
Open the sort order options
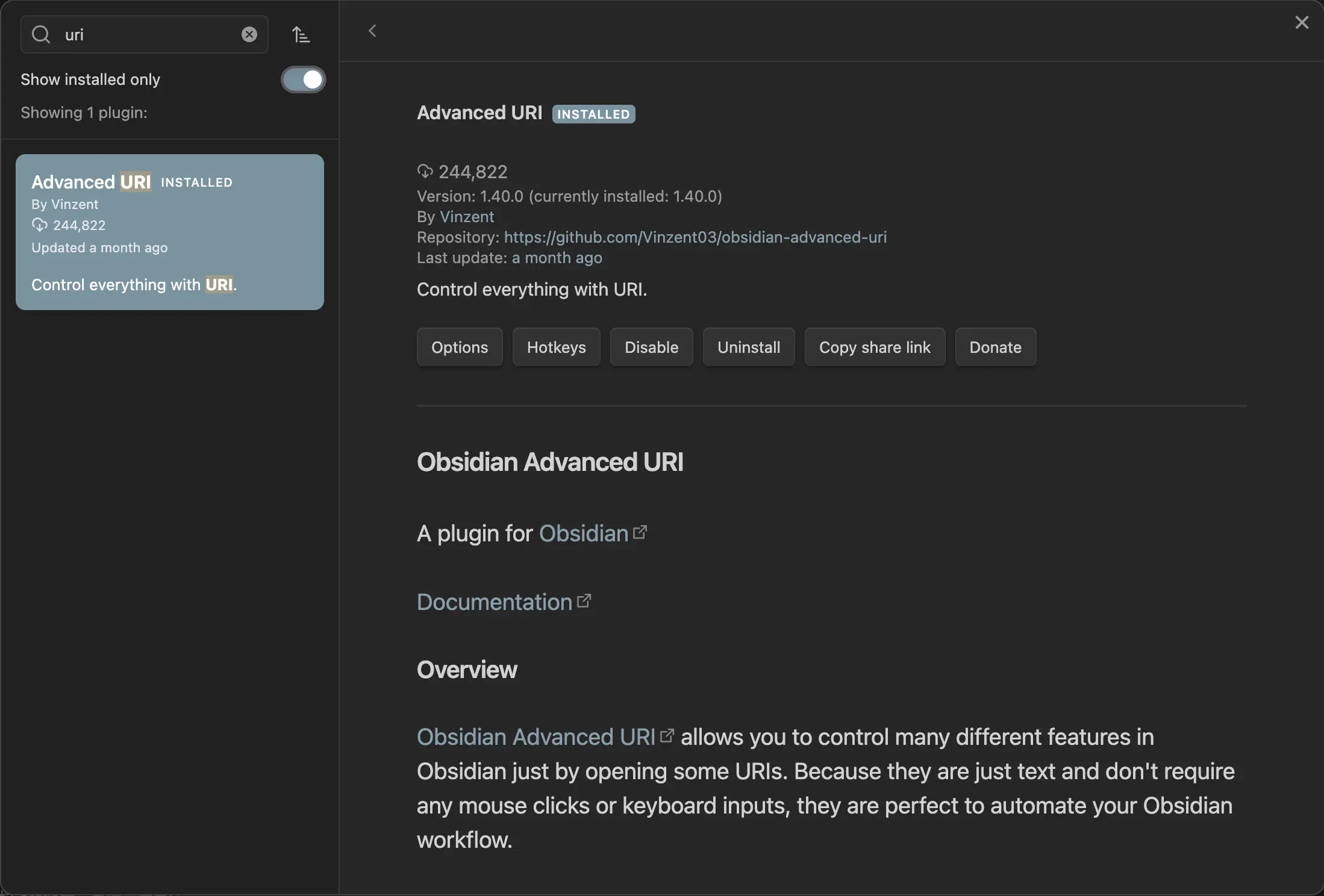(301, 34)
